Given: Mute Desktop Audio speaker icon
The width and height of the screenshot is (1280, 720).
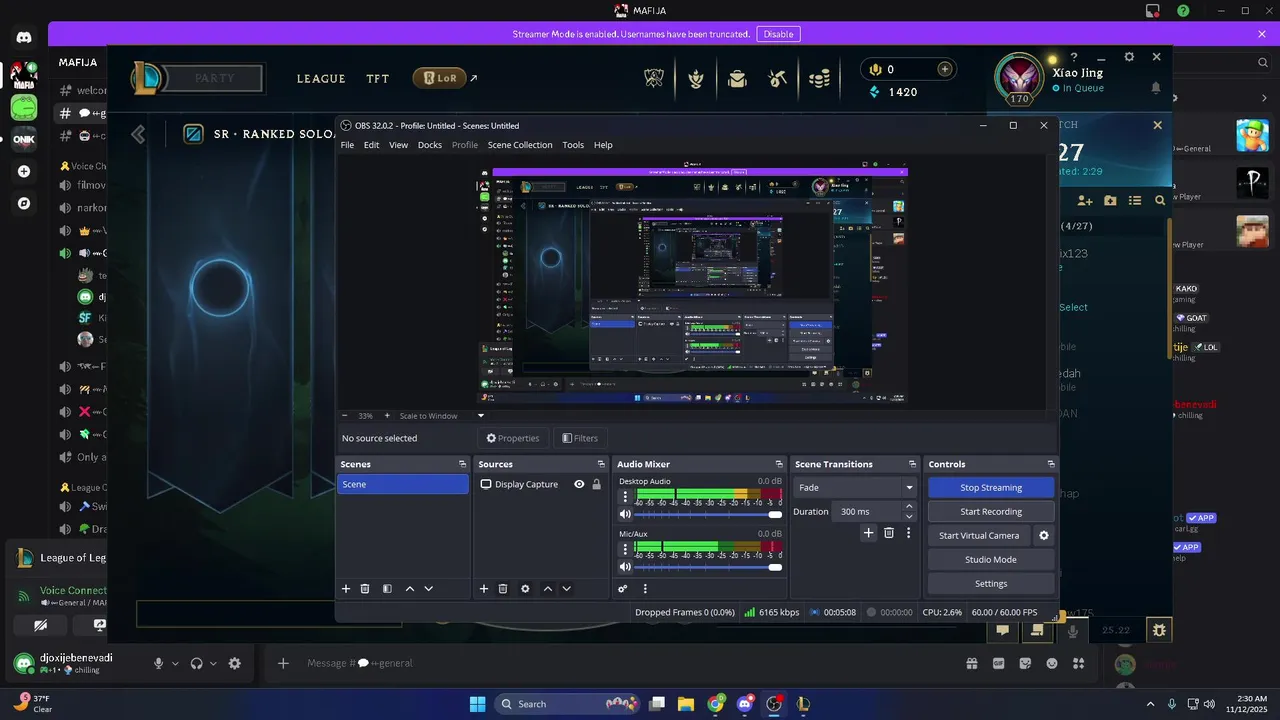Looking at the screenshot, I should coord(625,514).
